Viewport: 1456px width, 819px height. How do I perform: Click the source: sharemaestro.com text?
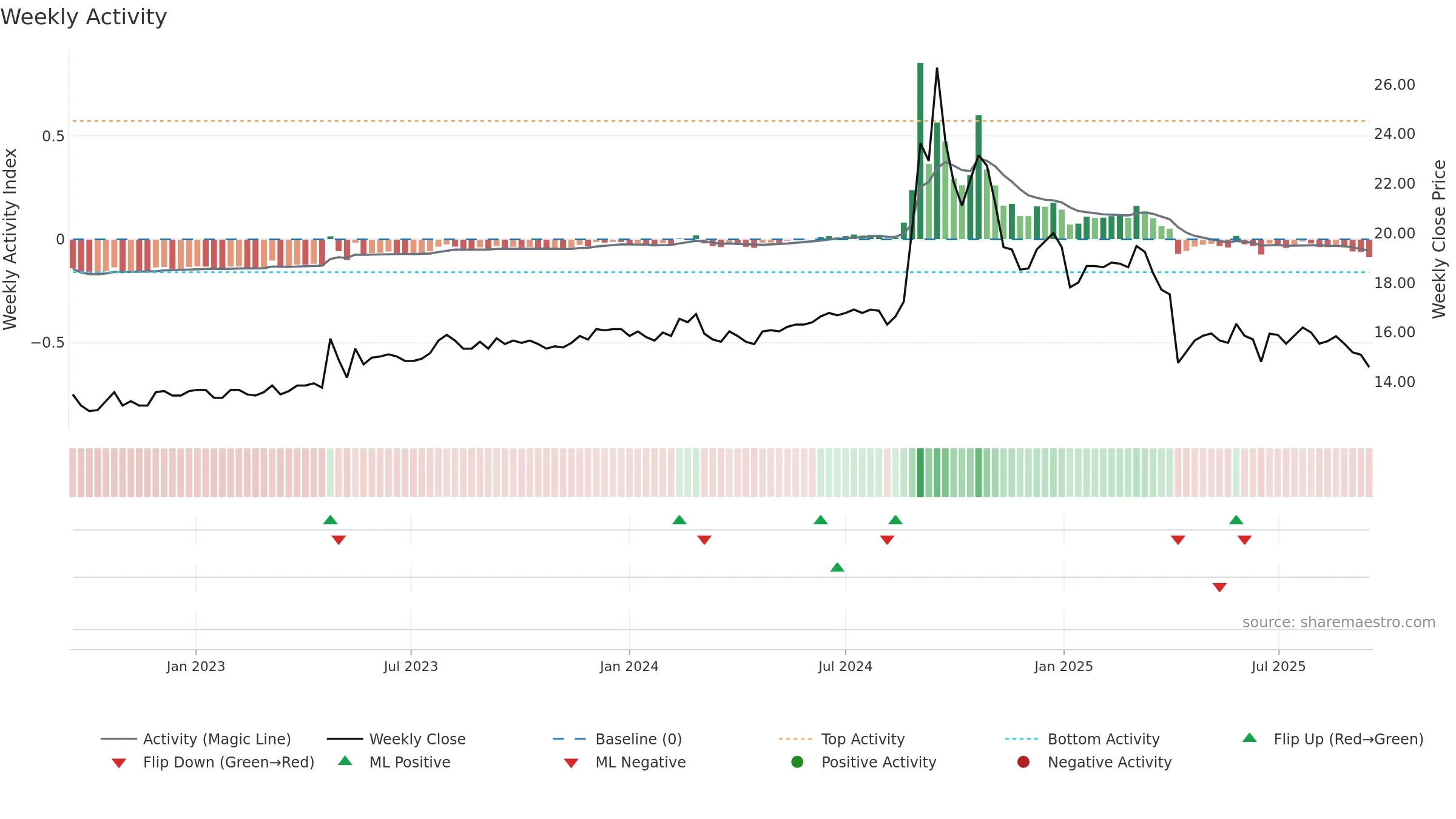click(x=1339, y=622)
